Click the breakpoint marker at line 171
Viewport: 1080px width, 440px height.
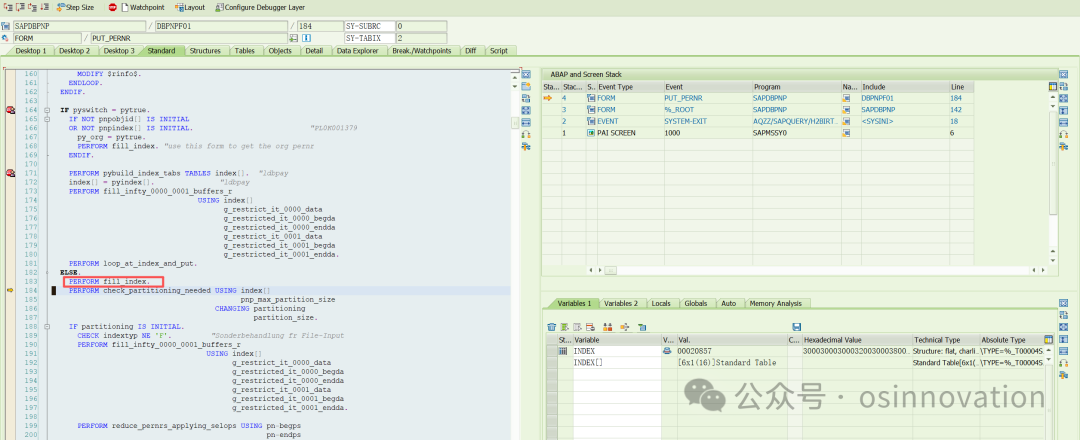tap(10, 173)
